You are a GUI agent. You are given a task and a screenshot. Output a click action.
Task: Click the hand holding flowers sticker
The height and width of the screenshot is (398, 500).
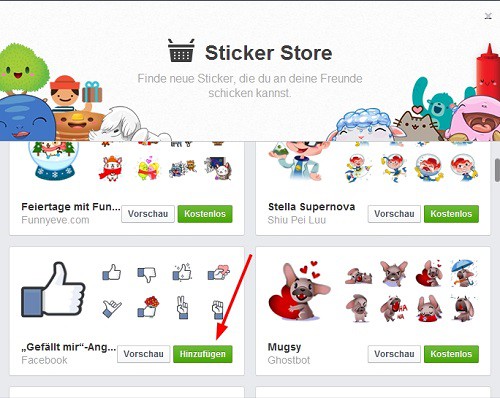click(x=148, y=306)
